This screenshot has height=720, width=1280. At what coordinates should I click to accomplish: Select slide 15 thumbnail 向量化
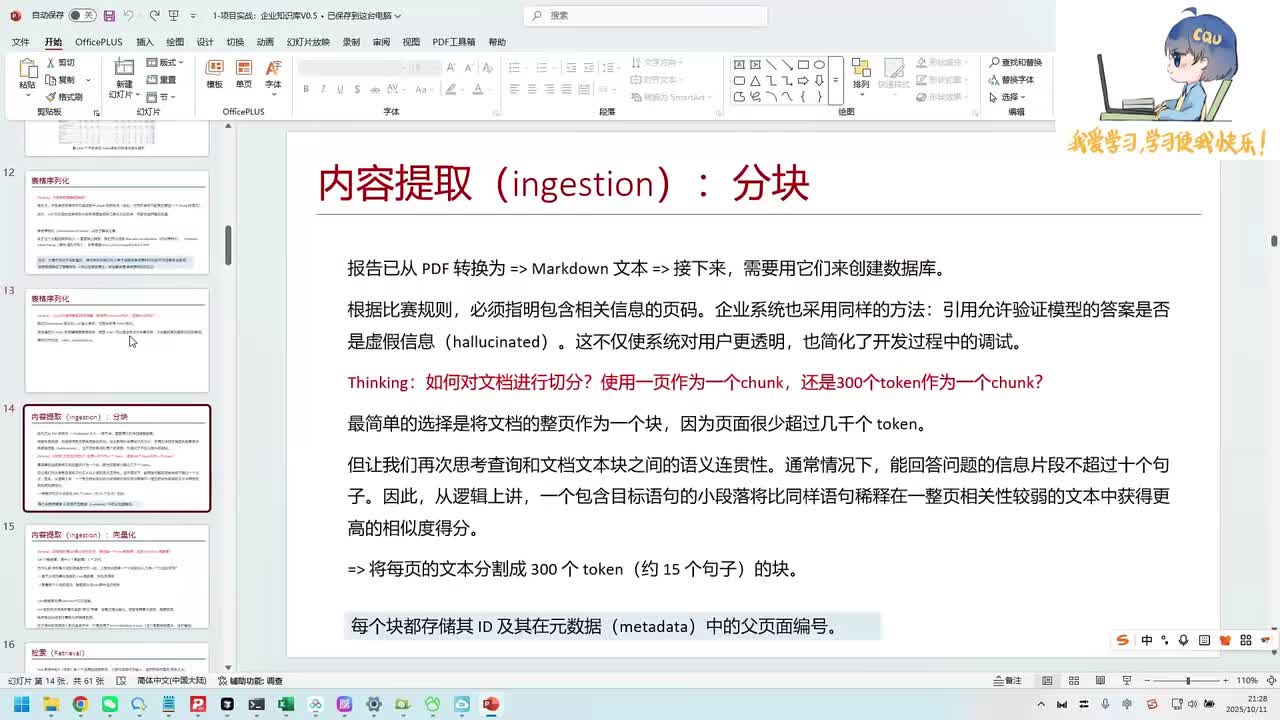pos(117,577)
